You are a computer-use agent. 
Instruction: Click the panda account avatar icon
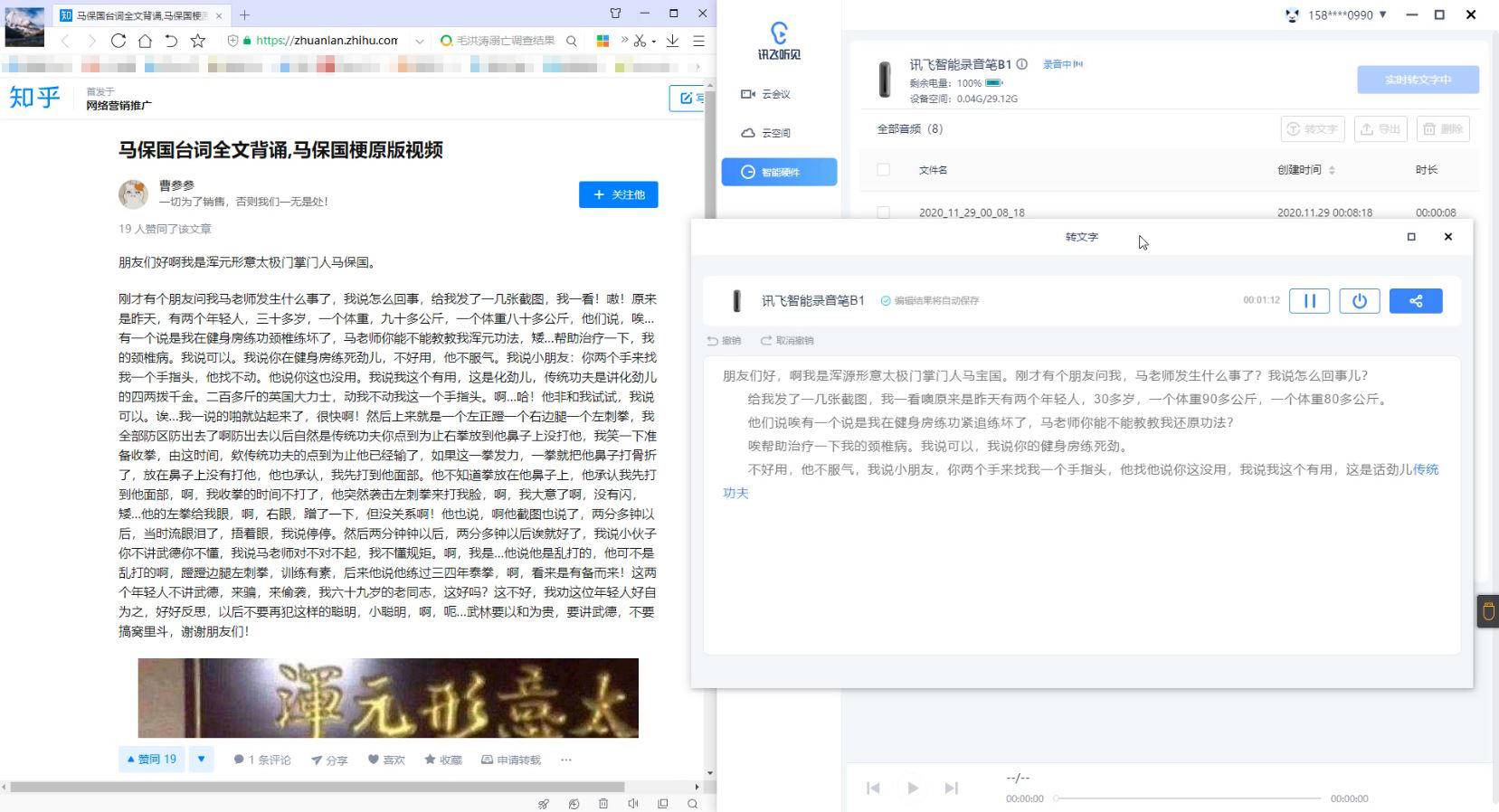click(x=1292, y=14)
